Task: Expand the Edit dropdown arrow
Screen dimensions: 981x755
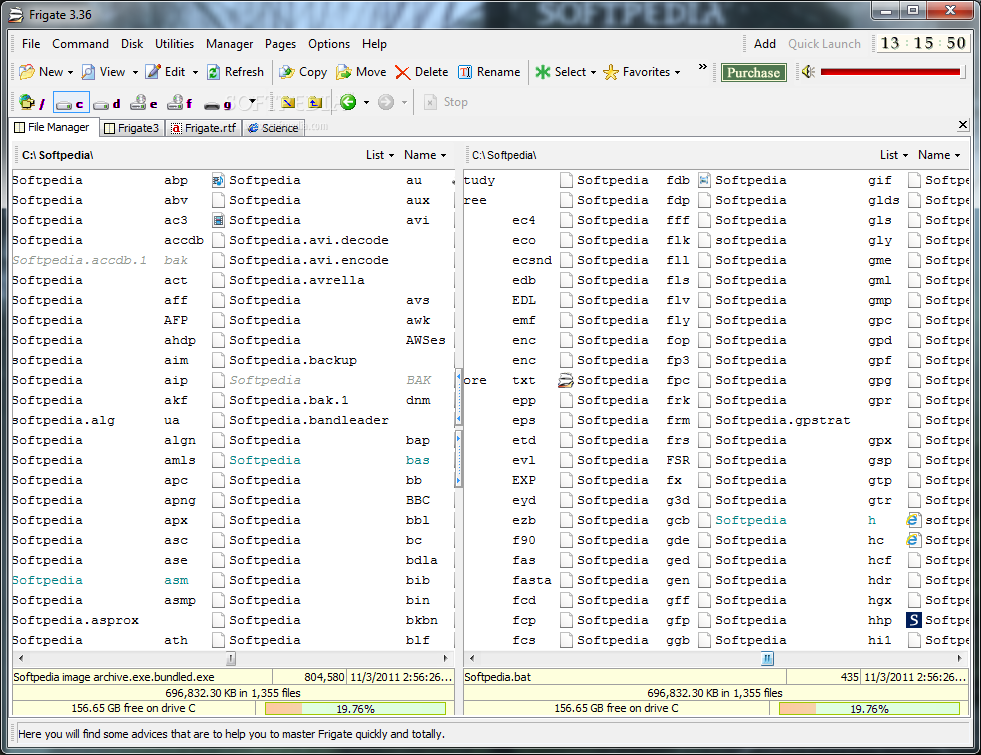Action: (195, 73)
